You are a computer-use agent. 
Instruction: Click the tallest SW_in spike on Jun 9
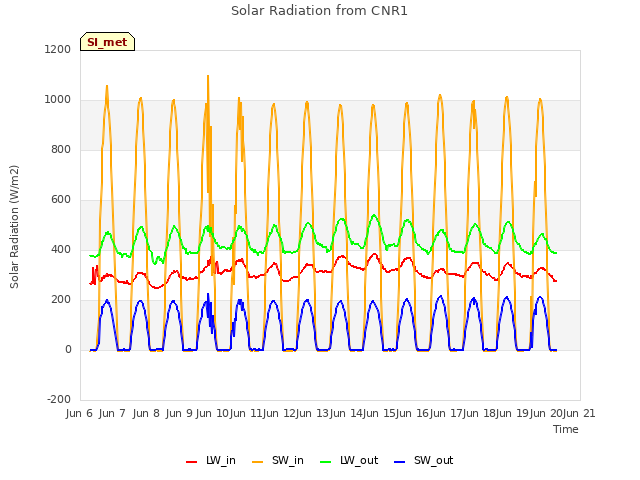[208, 76]
